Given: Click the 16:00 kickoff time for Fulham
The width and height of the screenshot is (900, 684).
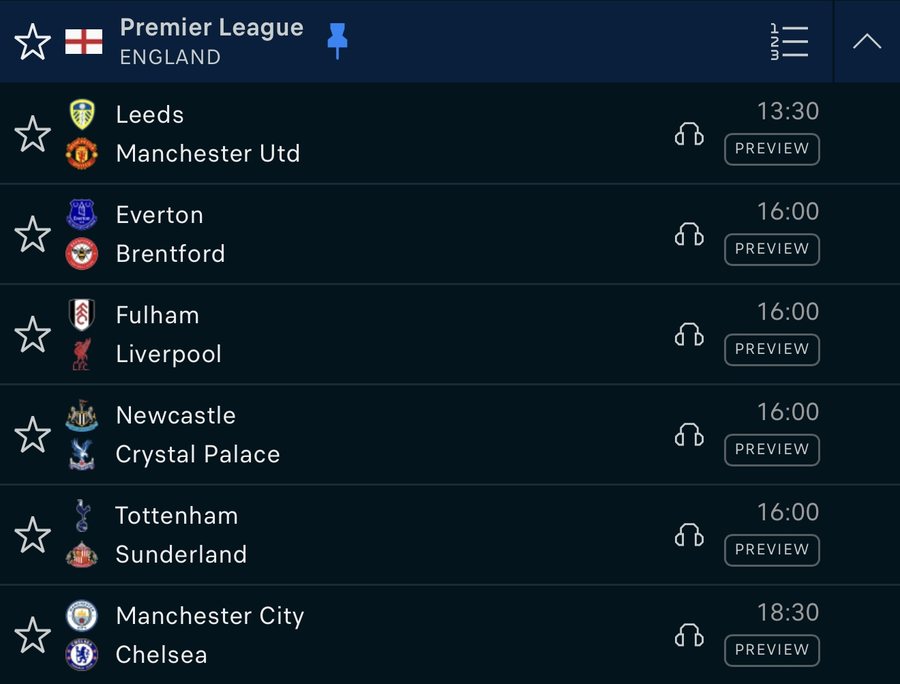Looking at the screenshot, I should pos(789,312).
